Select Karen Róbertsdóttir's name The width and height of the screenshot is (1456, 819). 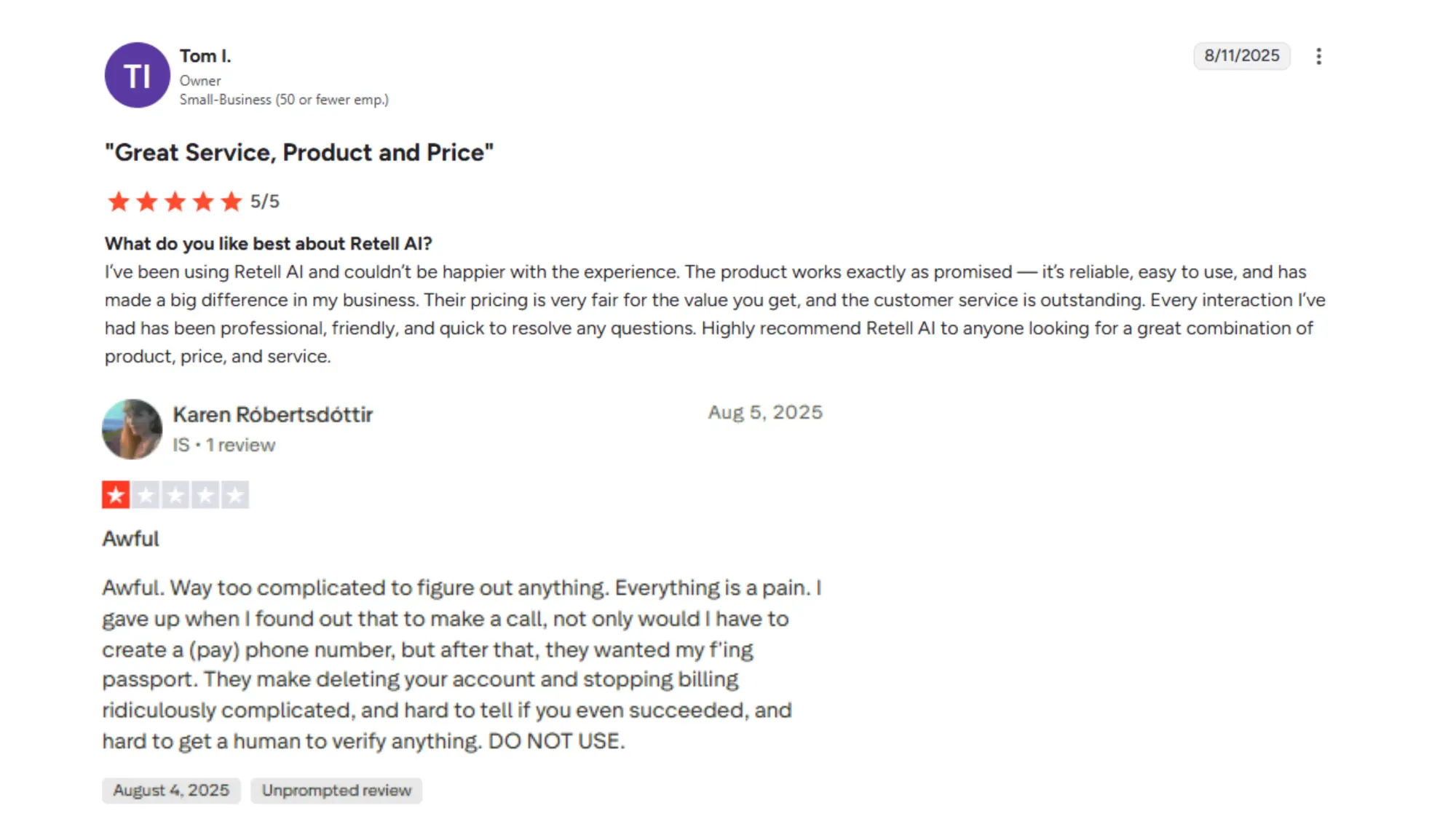(272, 414)
